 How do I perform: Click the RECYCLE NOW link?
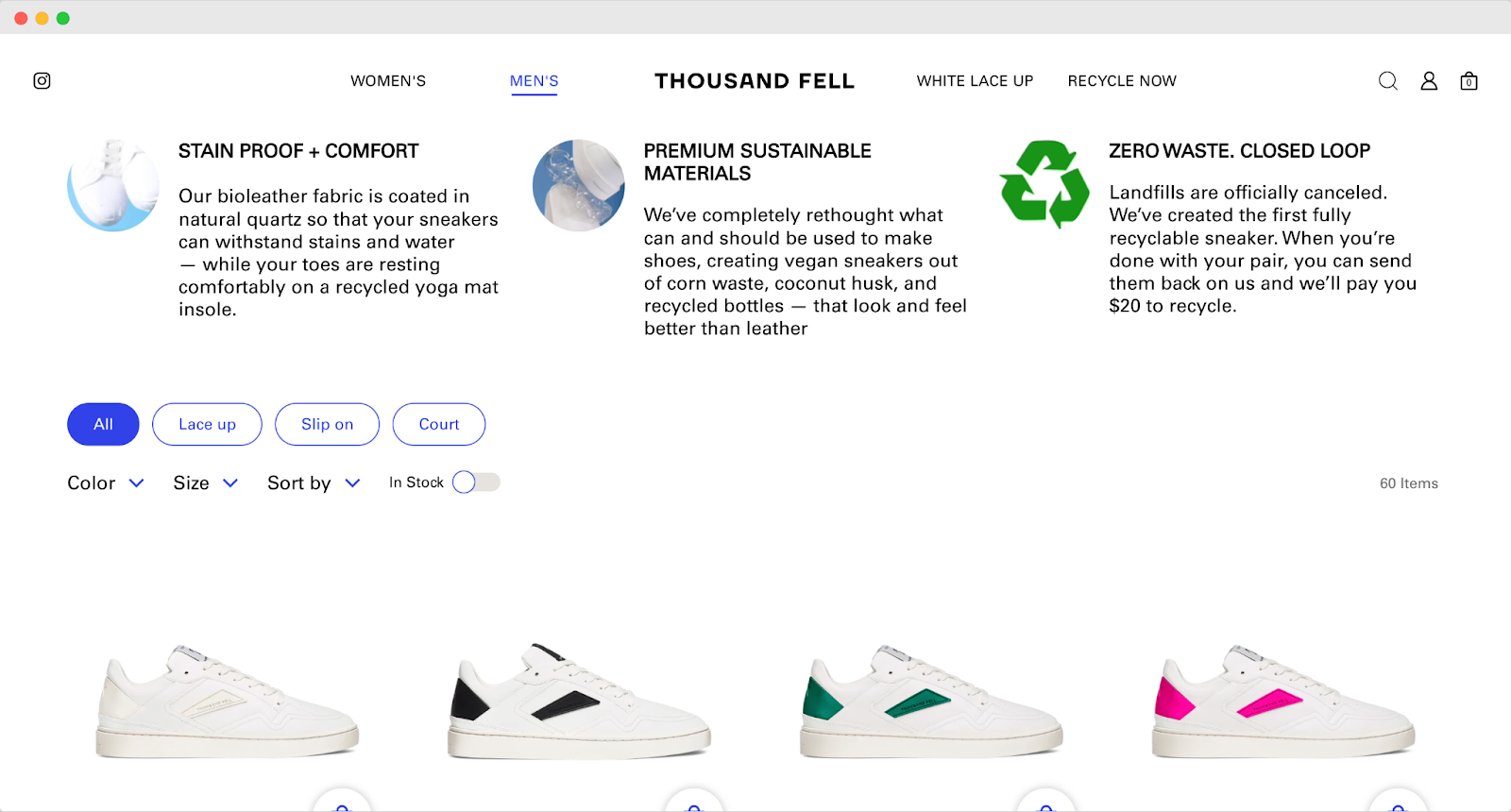pos(1122,81)
